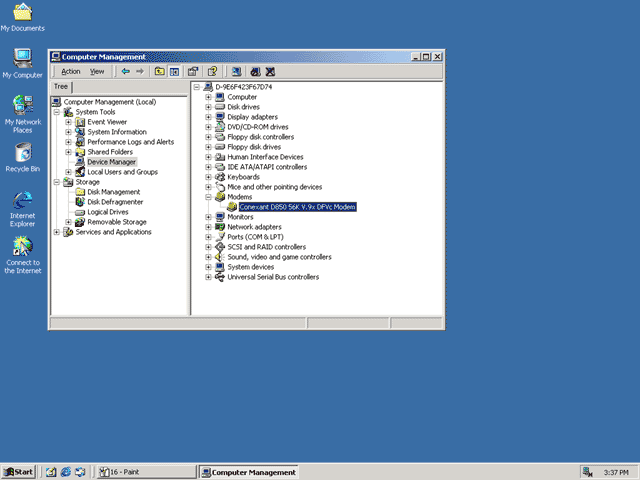Select the Tree tab
Image resolution: width=640 pixels, height=480 pixels.
[x=61, y=87]
